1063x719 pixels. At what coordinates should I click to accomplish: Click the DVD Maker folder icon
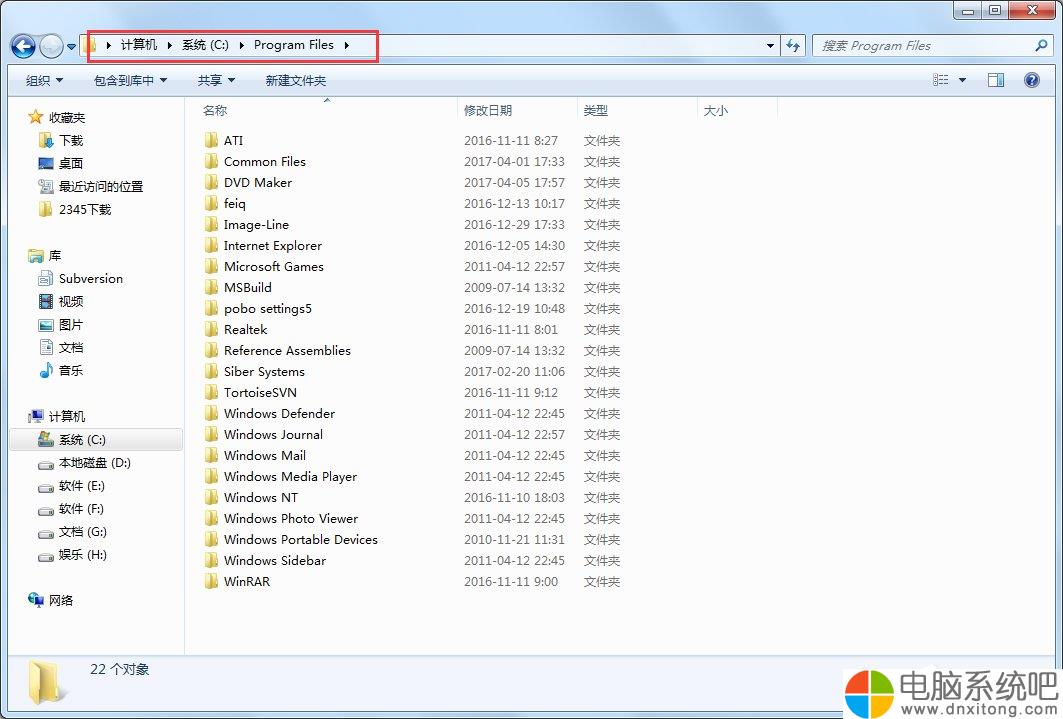(x=212, y=182)
